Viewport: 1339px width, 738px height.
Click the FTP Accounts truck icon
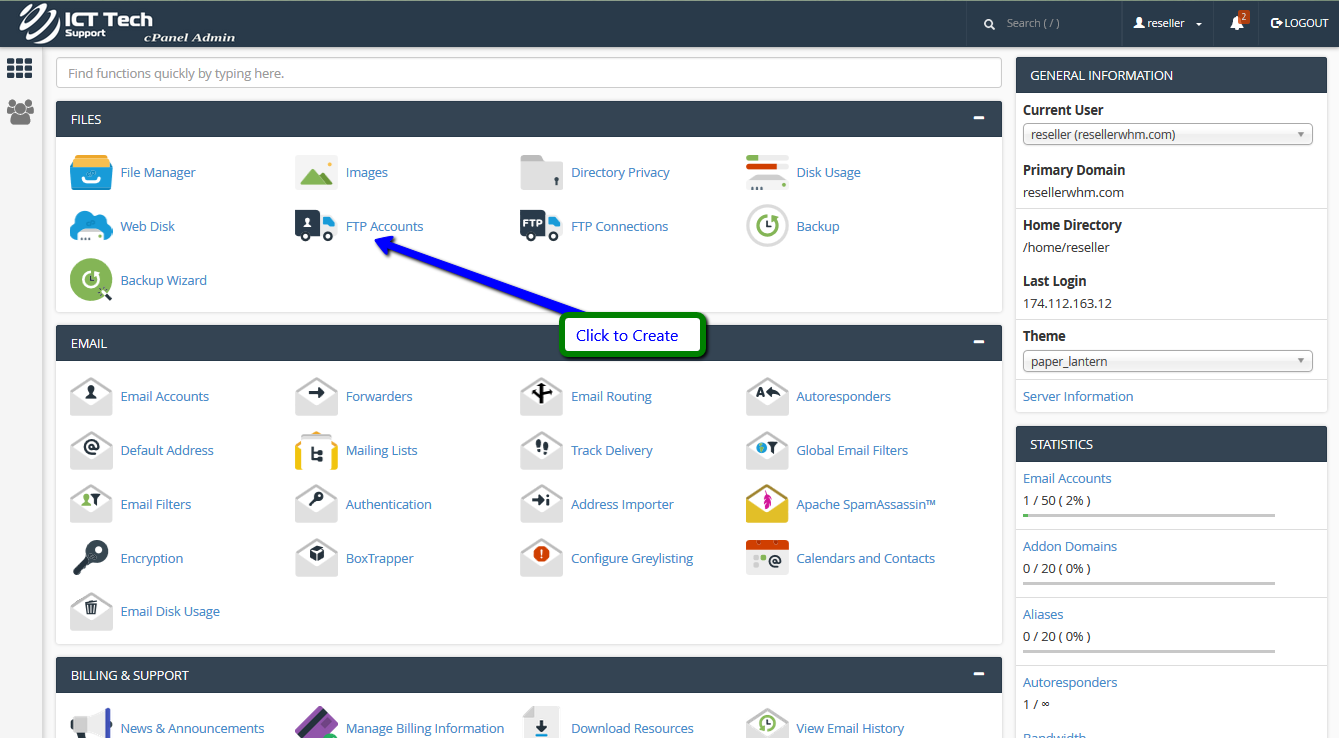pyautogui.click(x=315, y=226)
